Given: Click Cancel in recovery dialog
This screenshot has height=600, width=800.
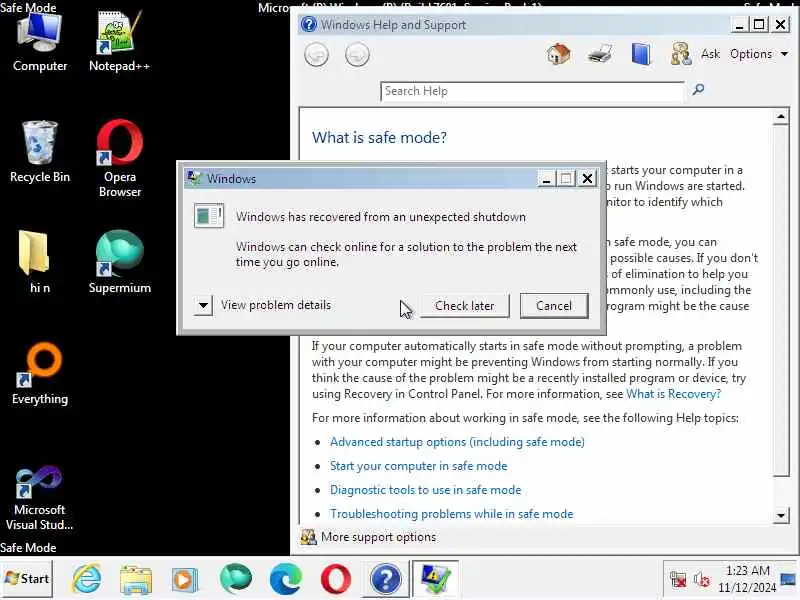Looking at the screenshot, I should point(554,306).
